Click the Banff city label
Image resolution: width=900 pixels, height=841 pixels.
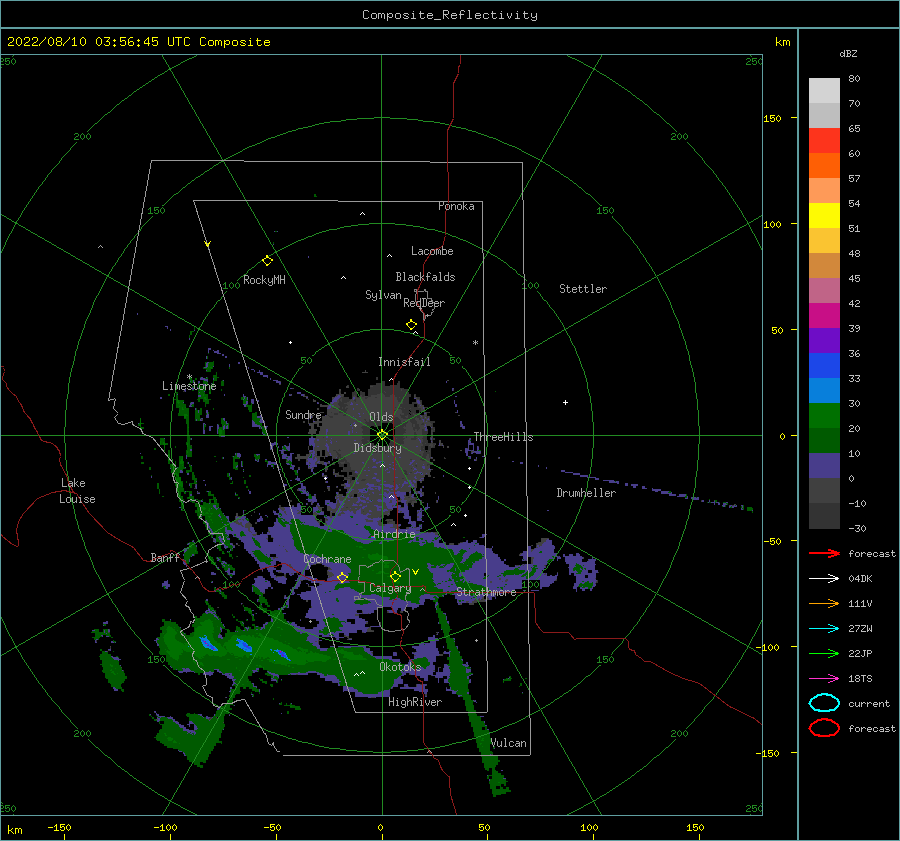(x=165, y=557)
